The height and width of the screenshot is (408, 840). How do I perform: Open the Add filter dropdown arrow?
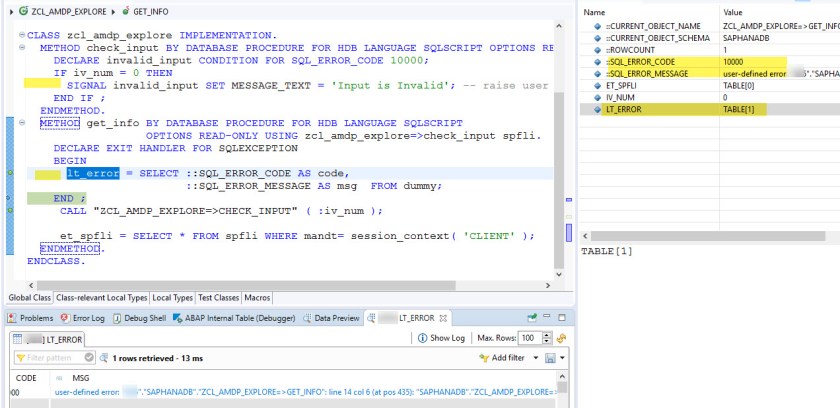(536, 357)
